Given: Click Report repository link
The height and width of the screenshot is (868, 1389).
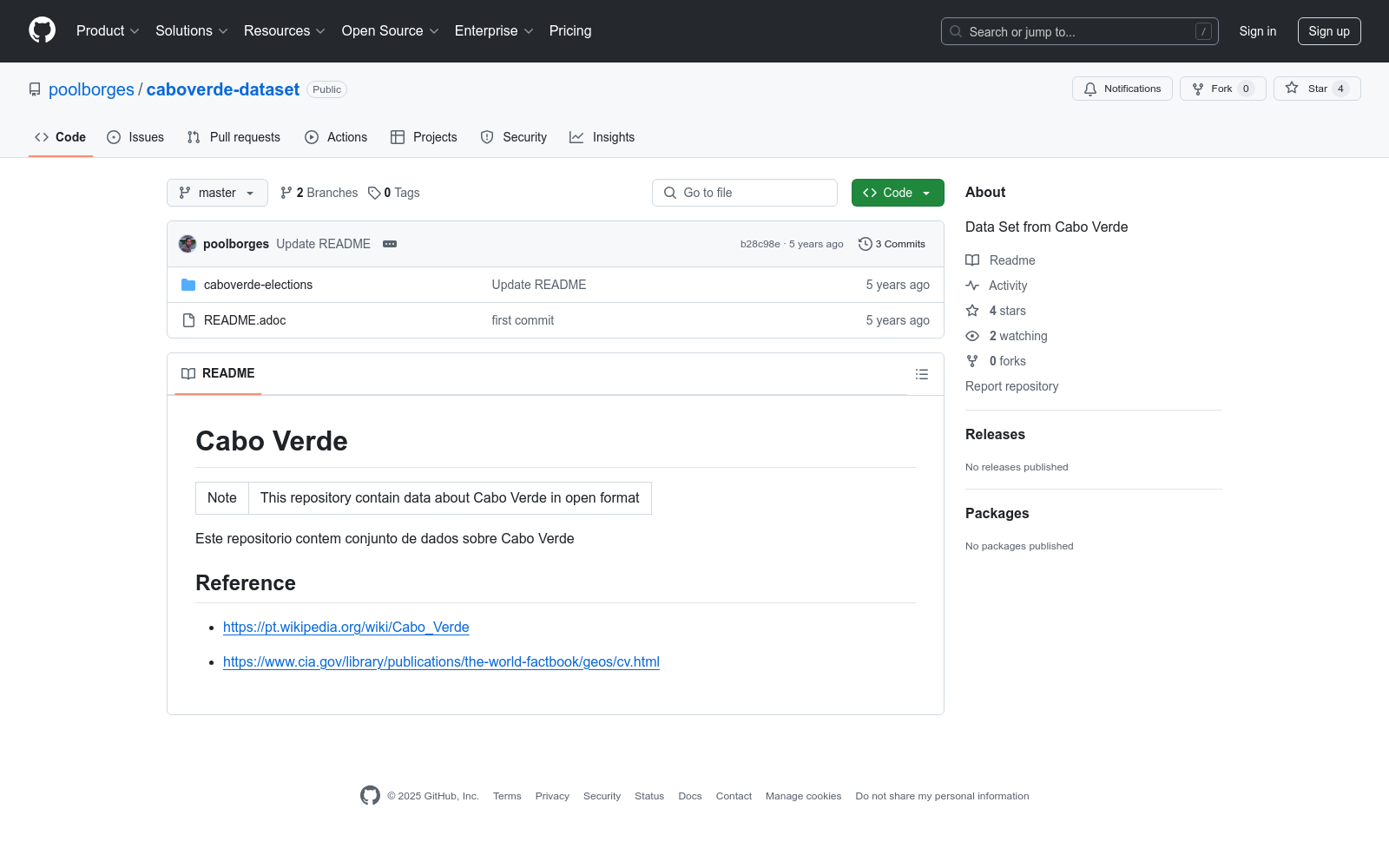Looking at the screenshot, I should [1011, 386].
